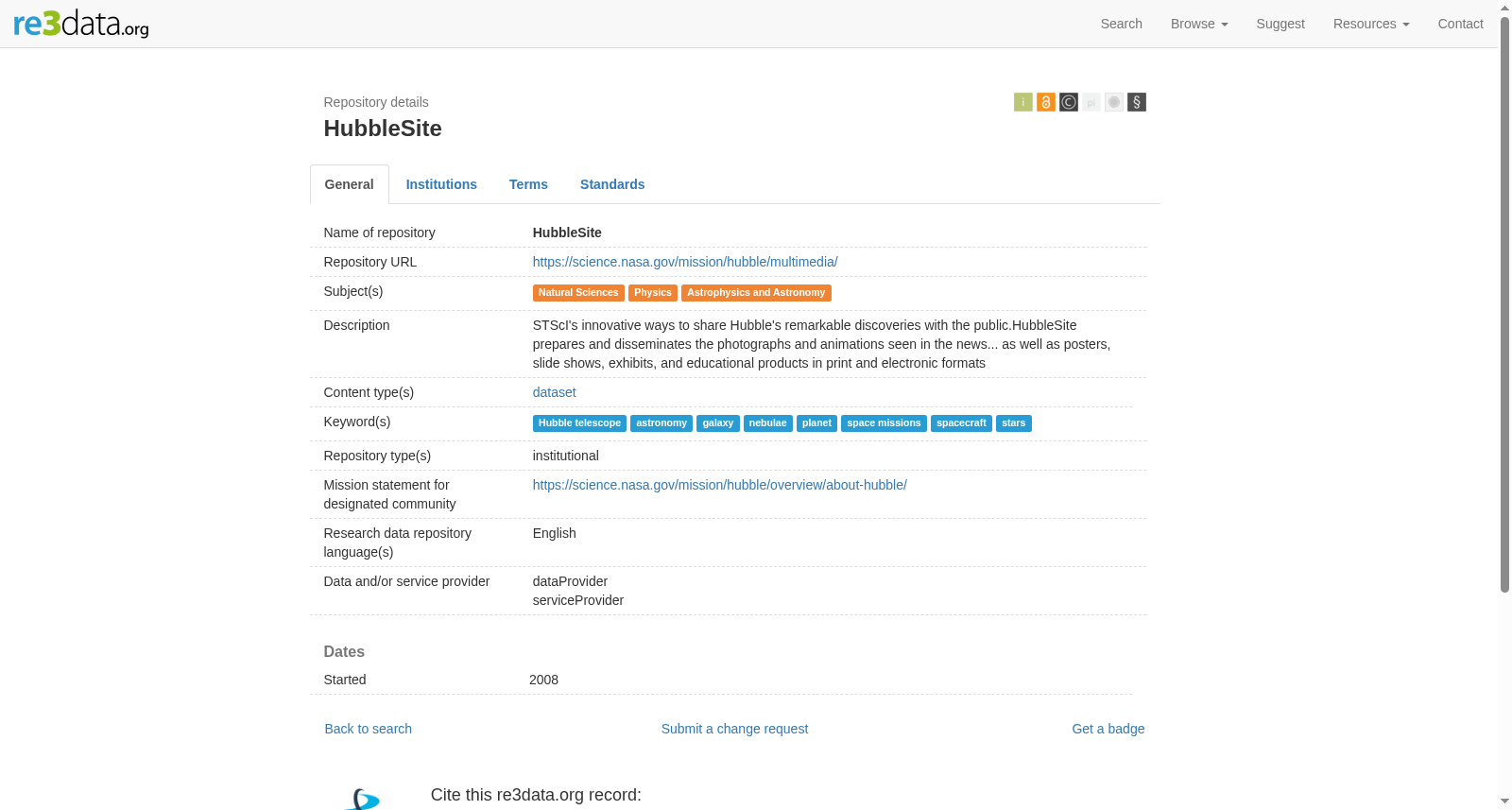Click the space missions keyword tag
Viewport: 1512px width, 810px height.
pos(885,423)
